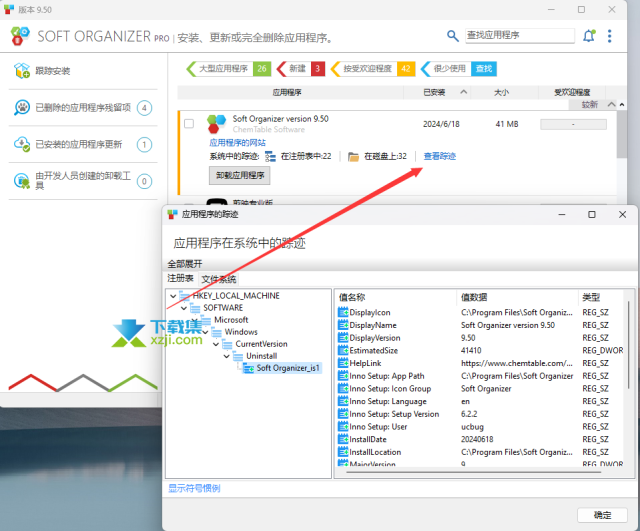Open the 显示符号惯例 link
Screen dimensions: 640x531
coord(194,488)
